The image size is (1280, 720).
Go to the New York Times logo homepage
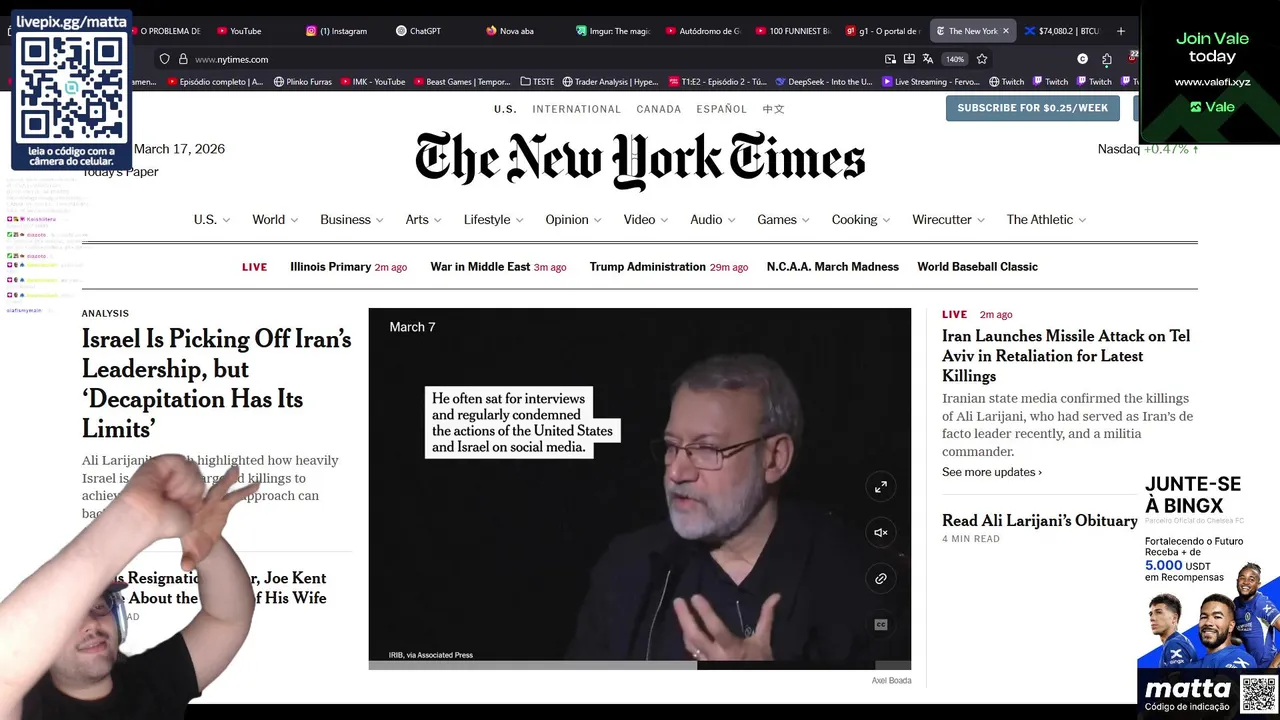point(640,160)
